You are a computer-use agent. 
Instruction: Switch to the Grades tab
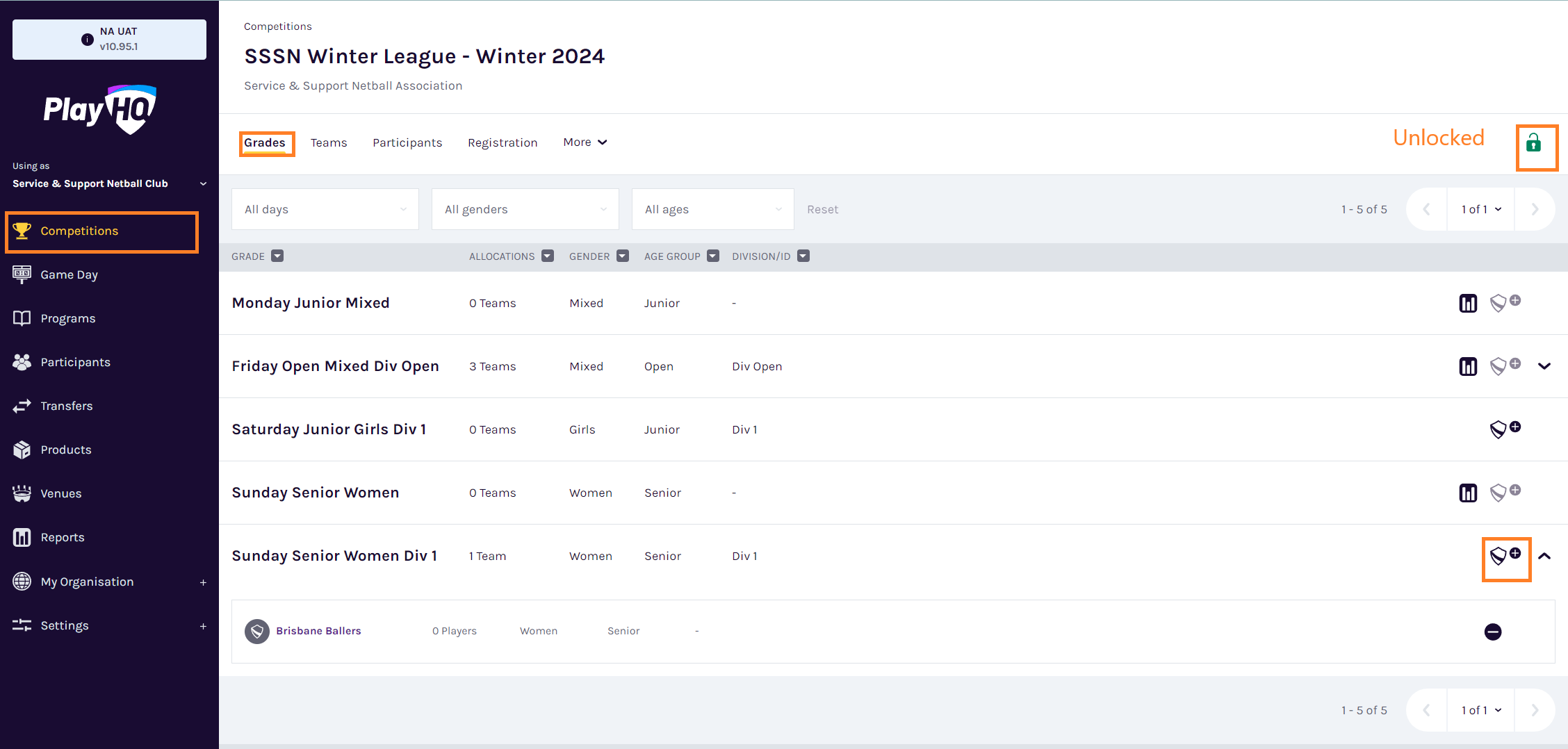(265, 142)
